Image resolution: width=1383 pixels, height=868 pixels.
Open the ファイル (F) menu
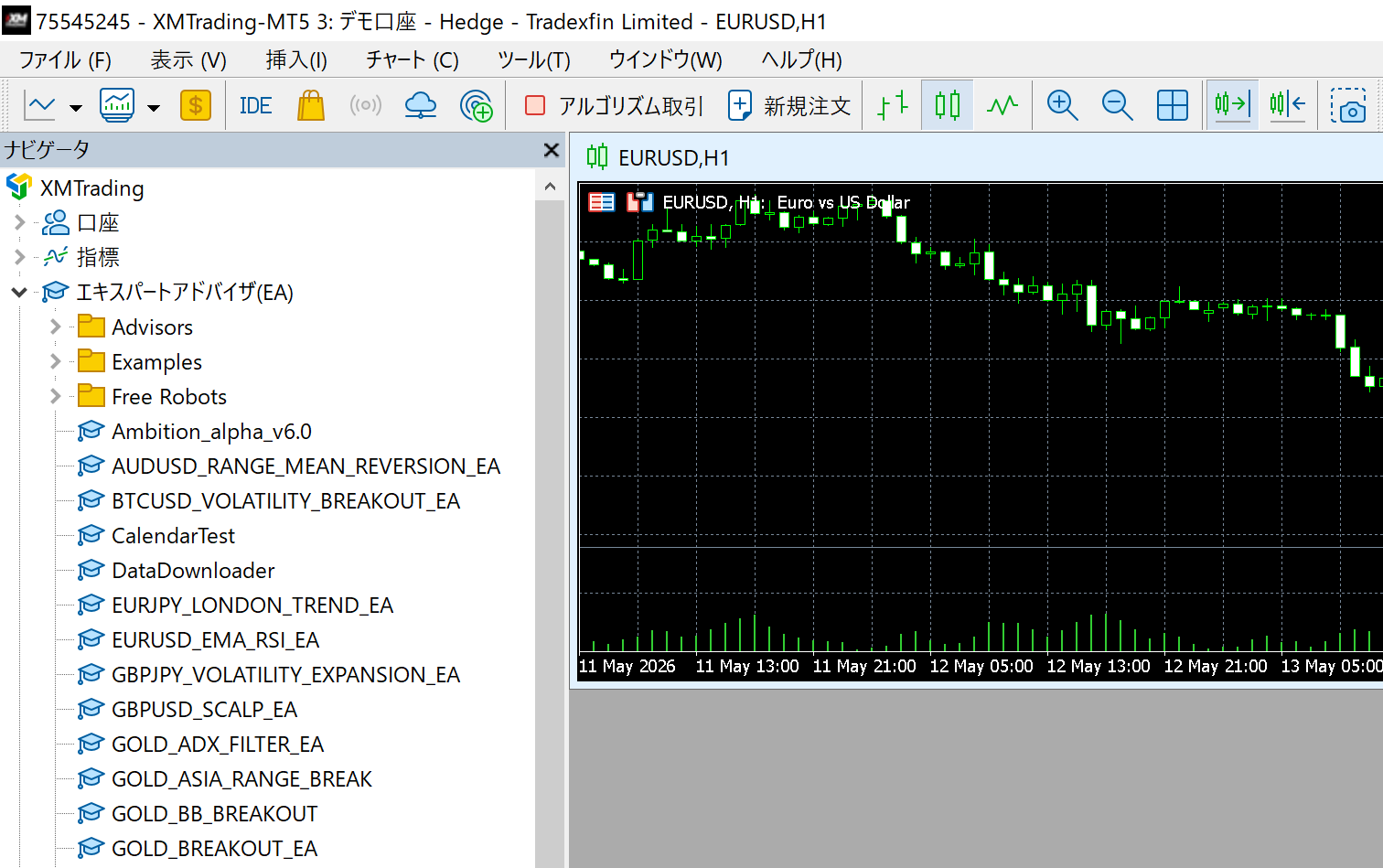65,60
